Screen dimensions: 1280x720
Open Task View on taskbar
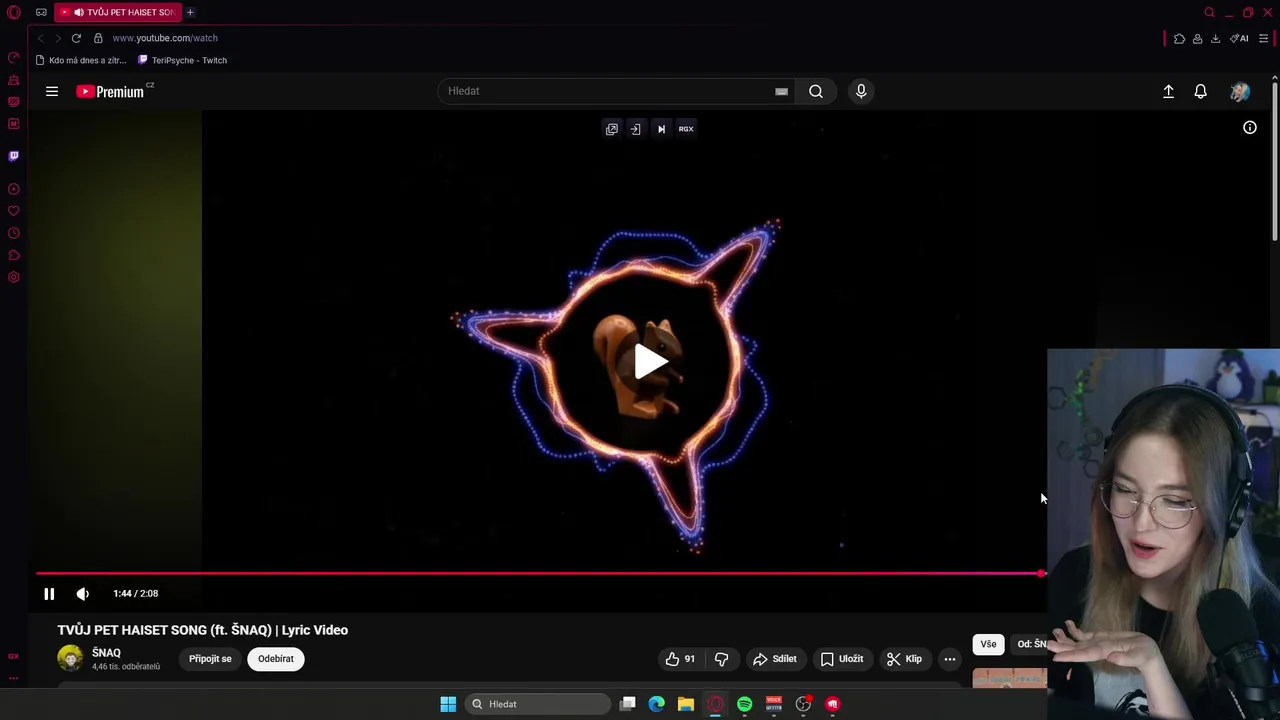pos(627,704)
